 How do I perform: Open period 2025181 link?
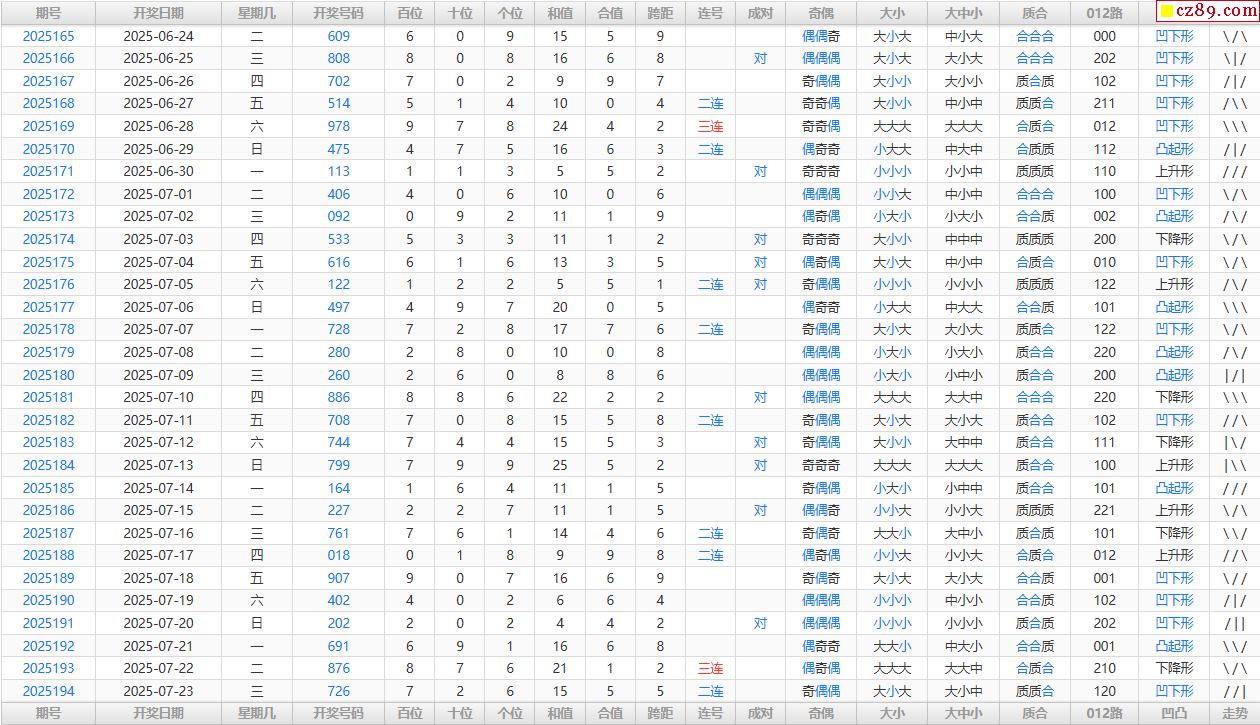tap(48, 397)
